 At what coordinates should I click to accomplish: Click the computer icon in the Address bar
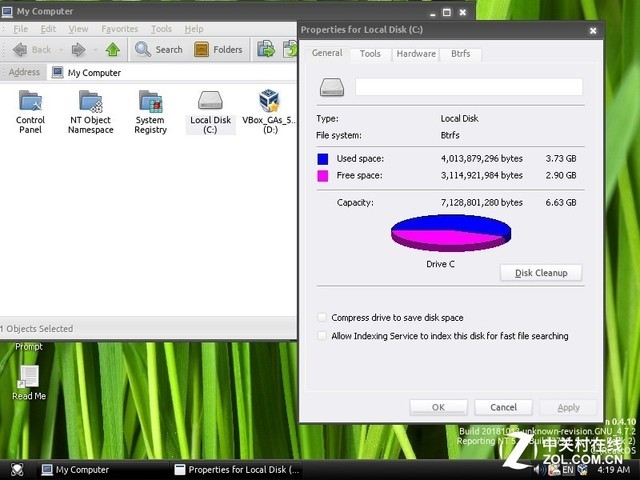coord(58,72)
